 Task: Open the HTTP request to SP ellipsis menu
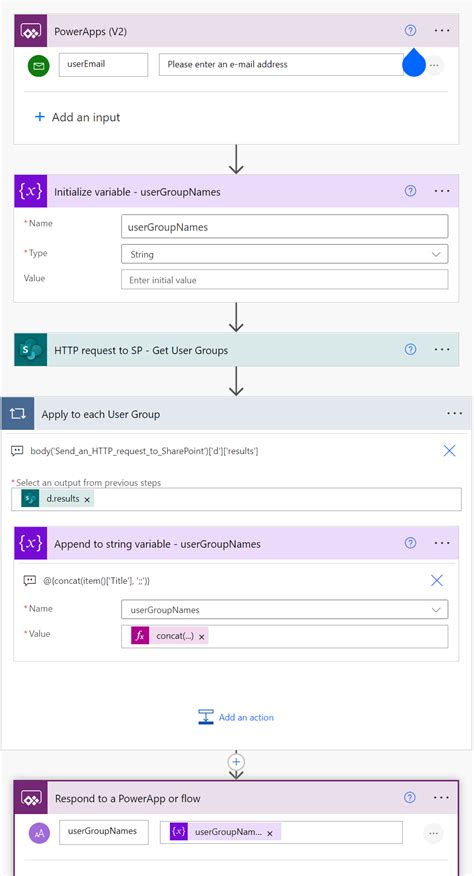pyautogui.click(x=442, y=350)
